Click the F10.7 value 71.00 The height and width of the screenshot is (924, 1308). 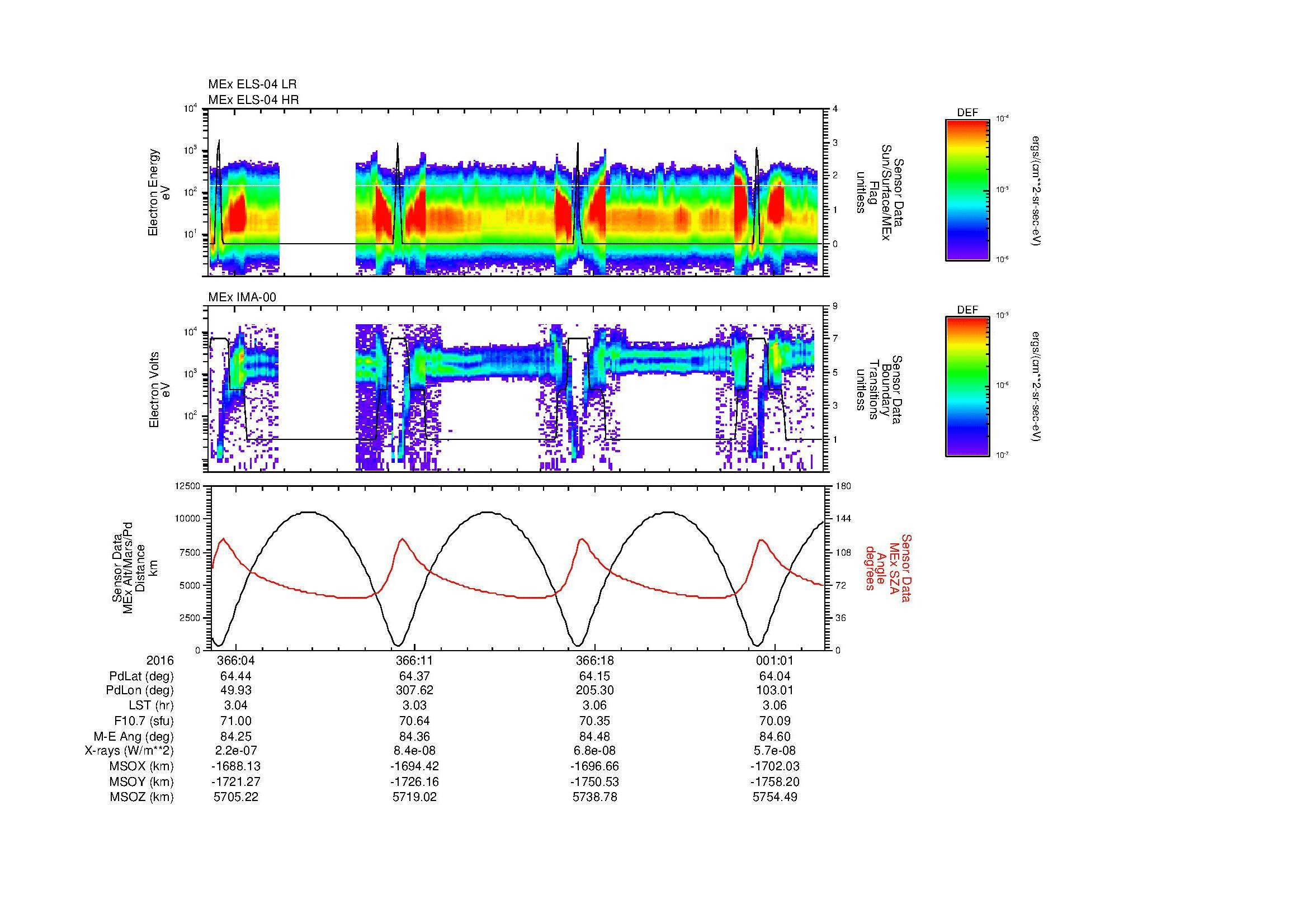point(236,721)
